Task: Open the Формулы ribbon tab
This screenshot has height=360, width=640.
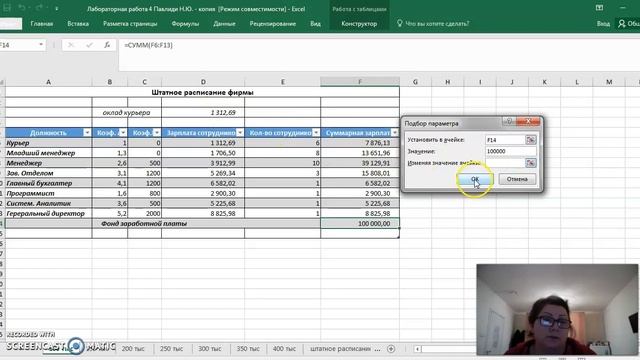Action: tap(185, 24)
